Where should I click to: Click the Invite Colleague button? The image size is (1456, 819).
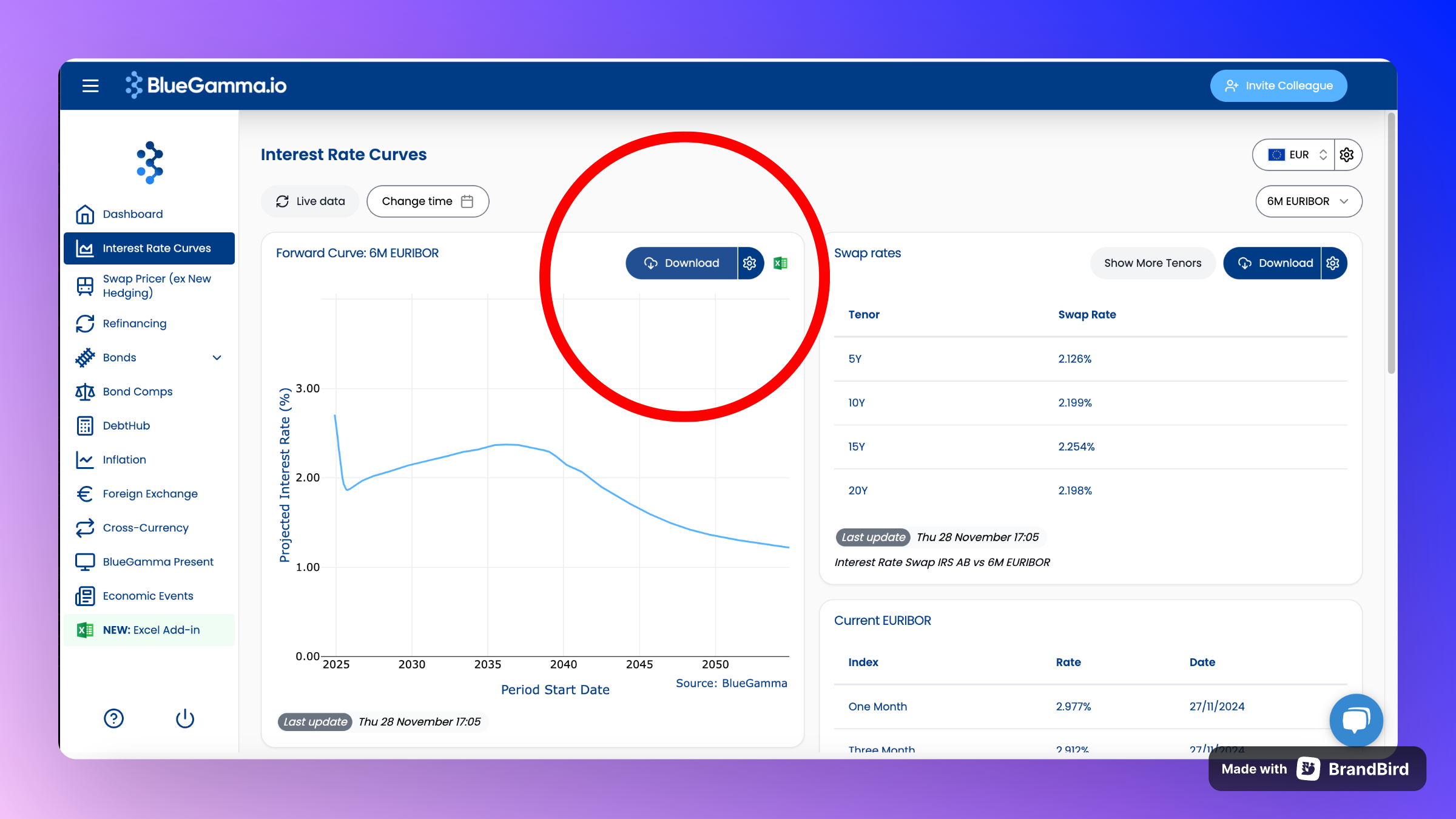click(x=1278, y=86)
